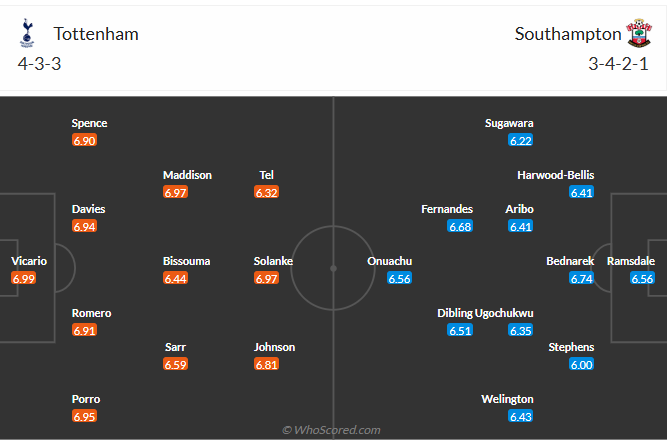This screenshot has width=670, height=440.
Task: Click the Southampton club crest icon
Action: 637,33
